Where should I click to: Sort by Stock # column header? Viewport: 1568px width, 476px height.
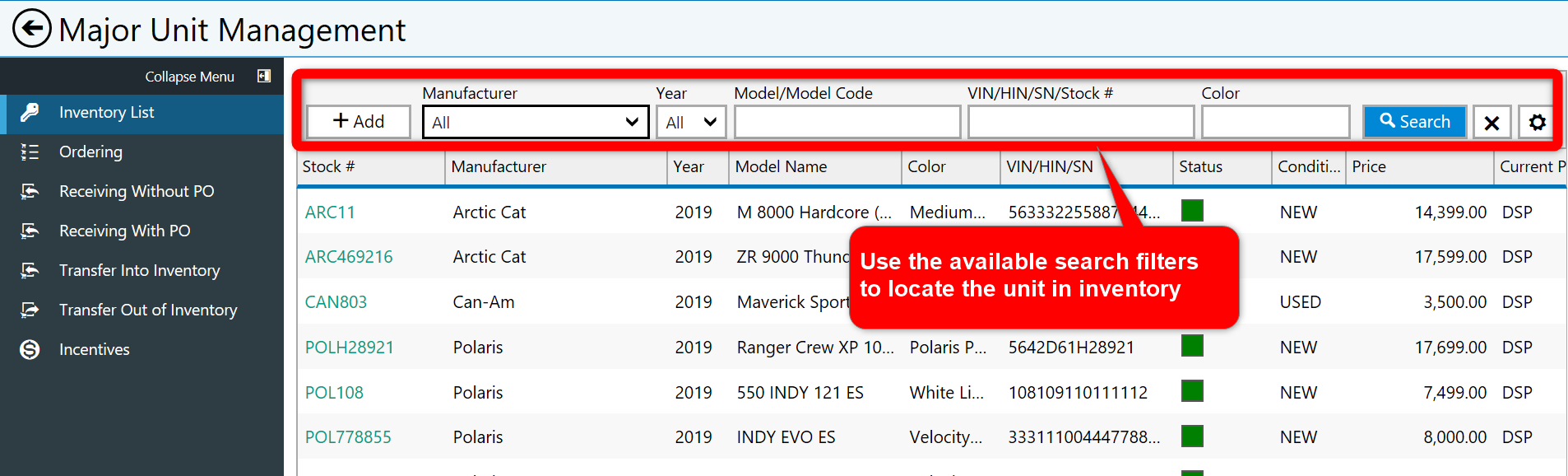[x=371, y=166]
